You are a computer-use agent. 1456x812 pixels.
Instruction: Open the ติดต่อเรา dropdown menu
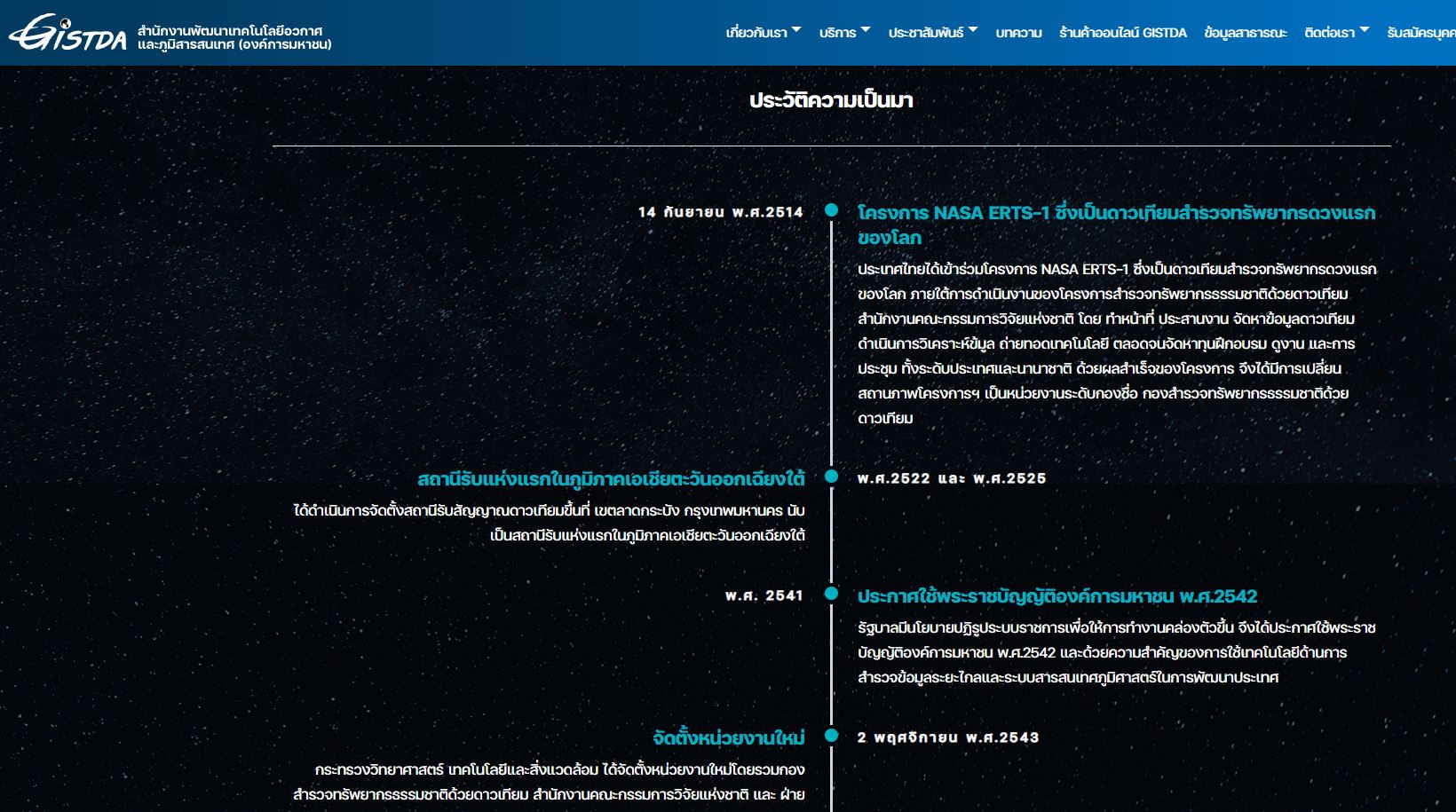(1336, 33)
